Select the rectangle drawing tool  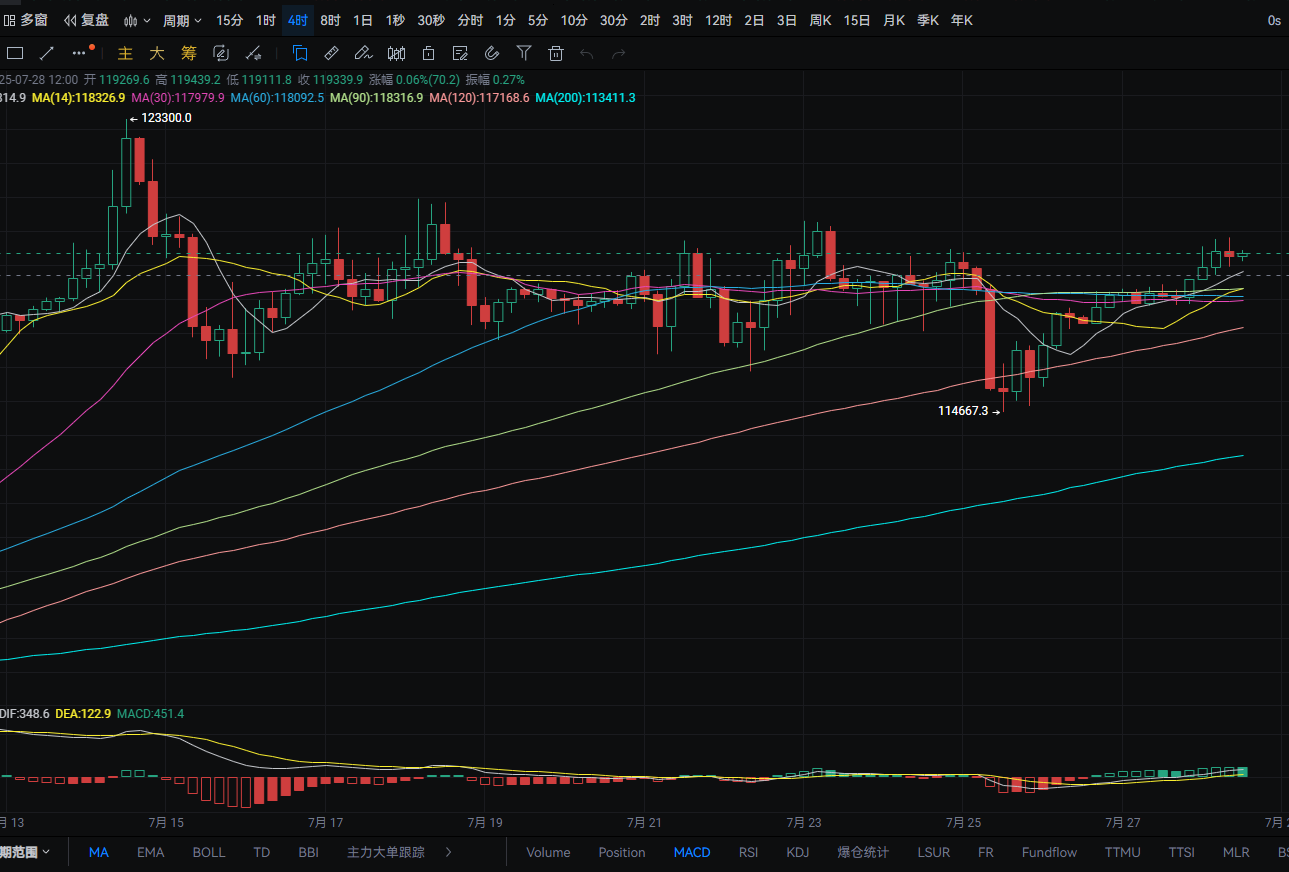pos(15,53)
